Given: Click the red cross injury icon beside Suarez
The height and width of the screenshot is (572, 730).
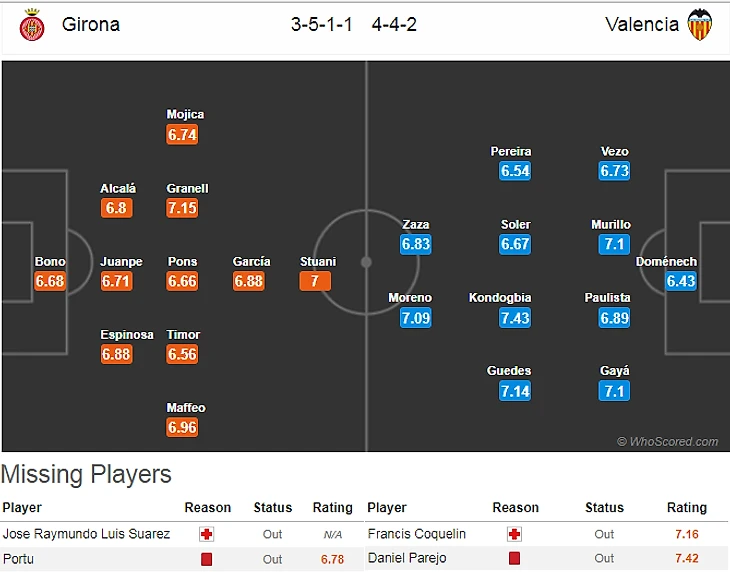Looking at the screenshot, I should point(207,534).
